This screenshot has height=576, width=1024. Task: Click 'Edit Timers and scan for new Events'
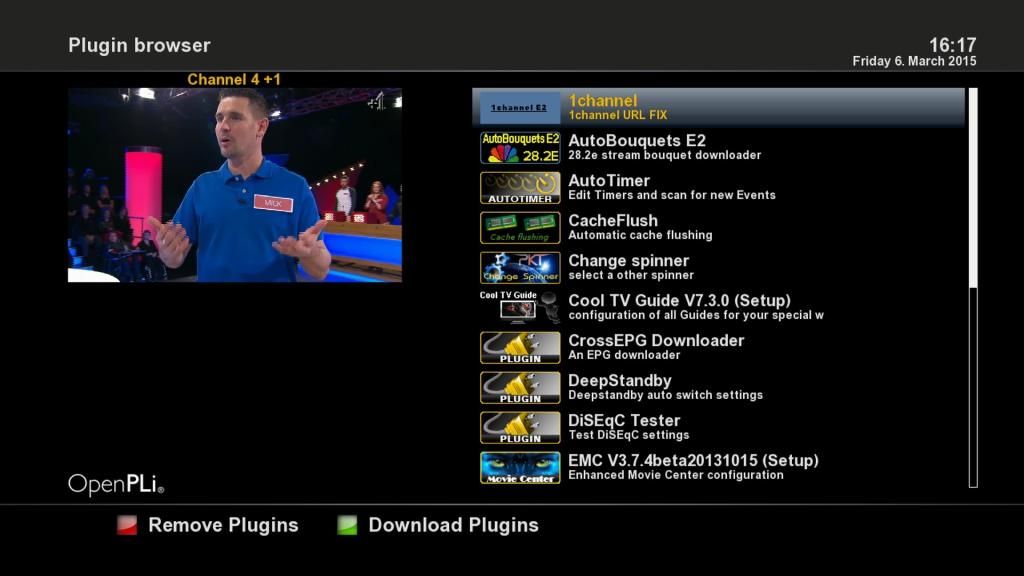point(671,195)
